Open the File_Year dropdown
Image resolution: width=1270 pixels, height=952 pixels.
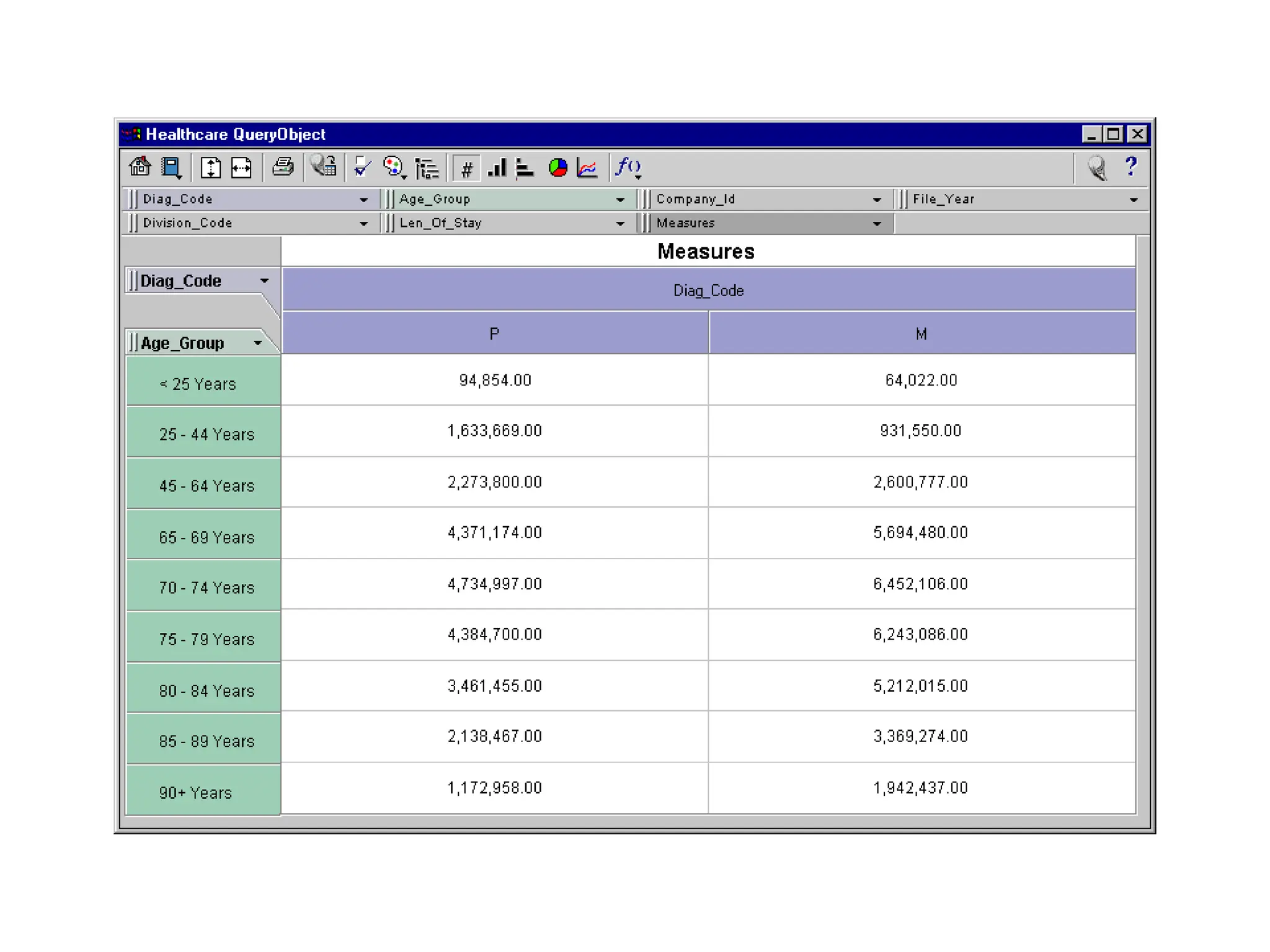click(1133, 200)
